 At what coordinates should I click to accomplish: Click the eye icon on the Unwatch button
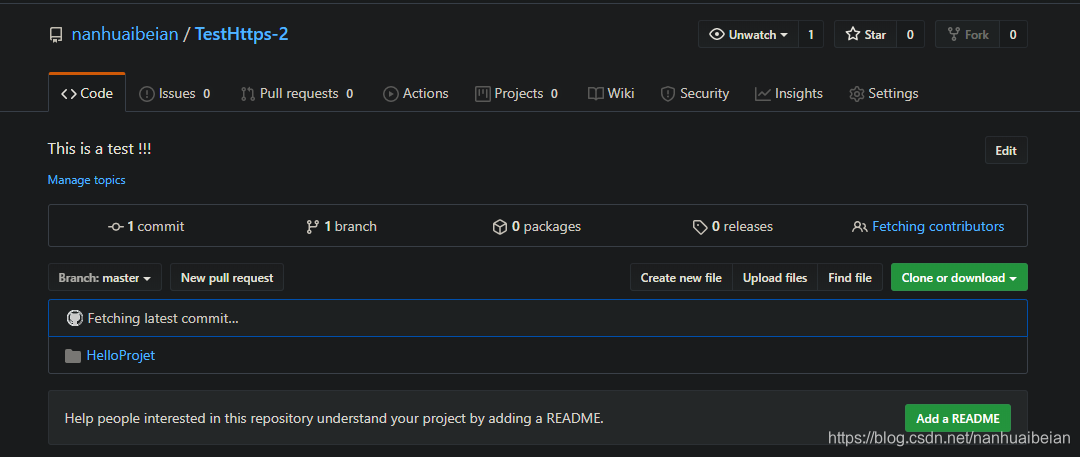(717, 34)
